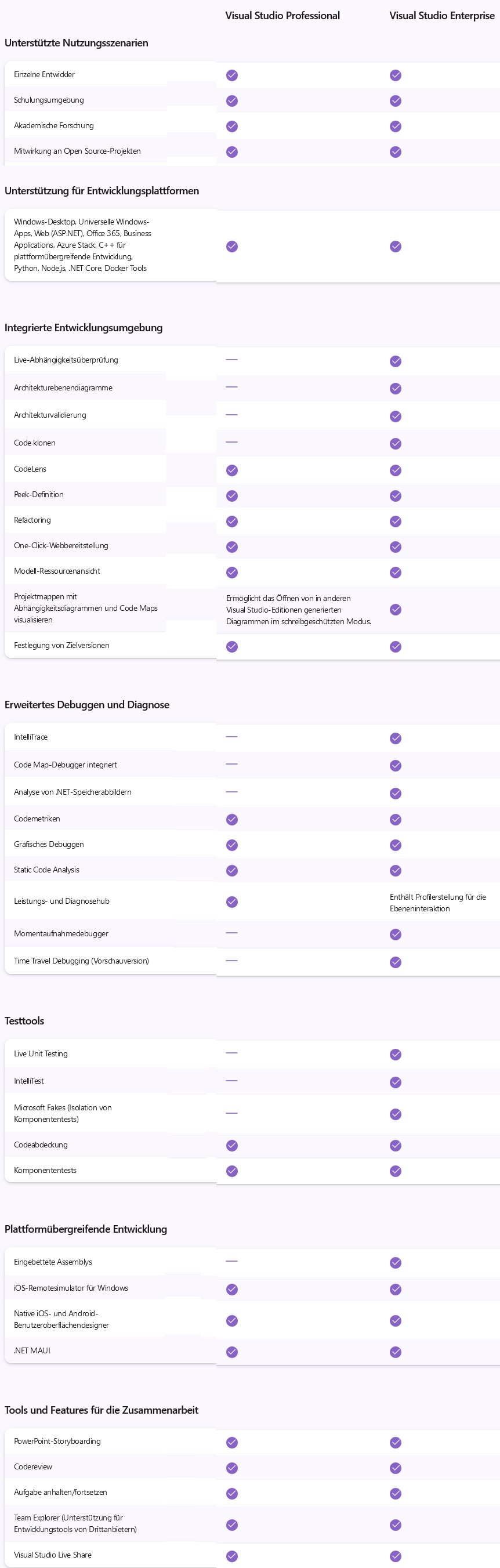Click Professional dash for Code klonen row
Viewport: 500px width, 1568px height.
(231, 443)
